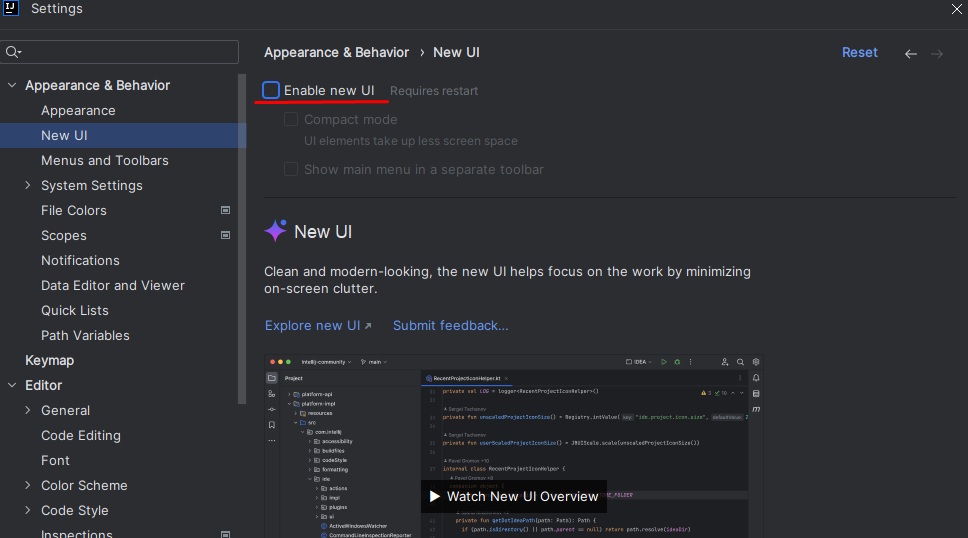This screenshot has width=968, height=538.
Task: Open Code Editing settings
Action: 81,435
